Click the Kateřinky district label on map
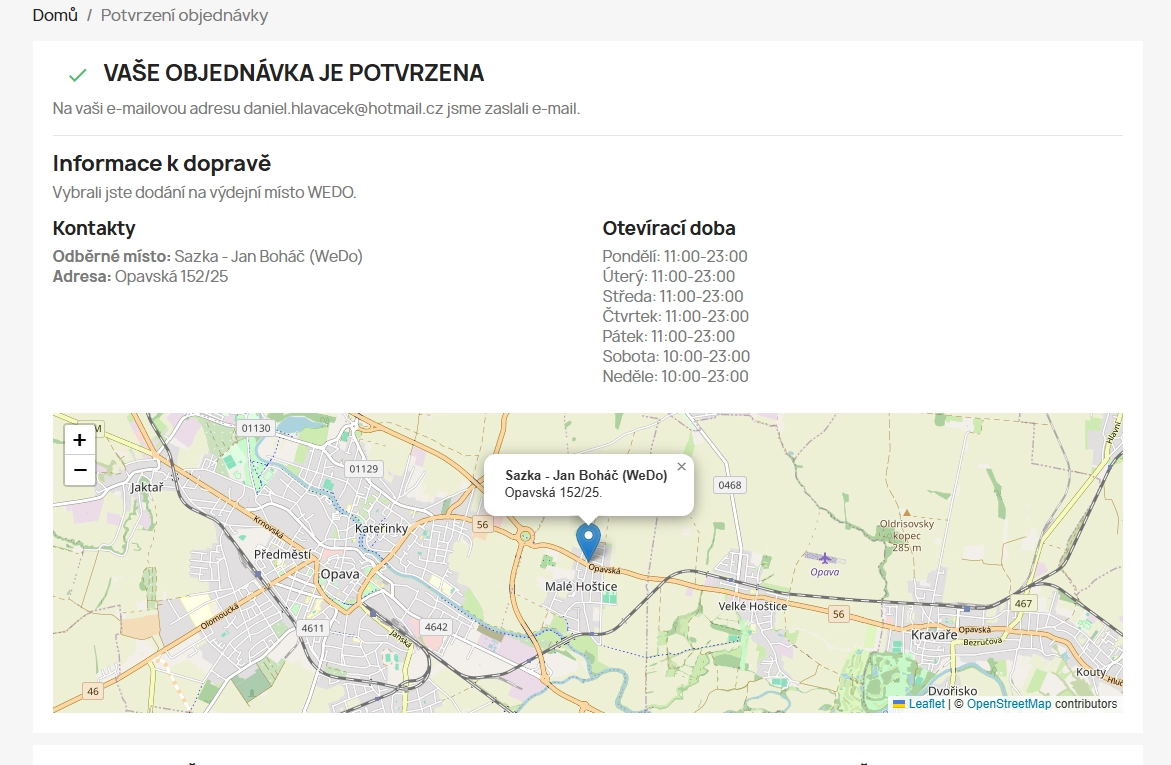Viewport: 1171px width, 765px height. point(381,528)
